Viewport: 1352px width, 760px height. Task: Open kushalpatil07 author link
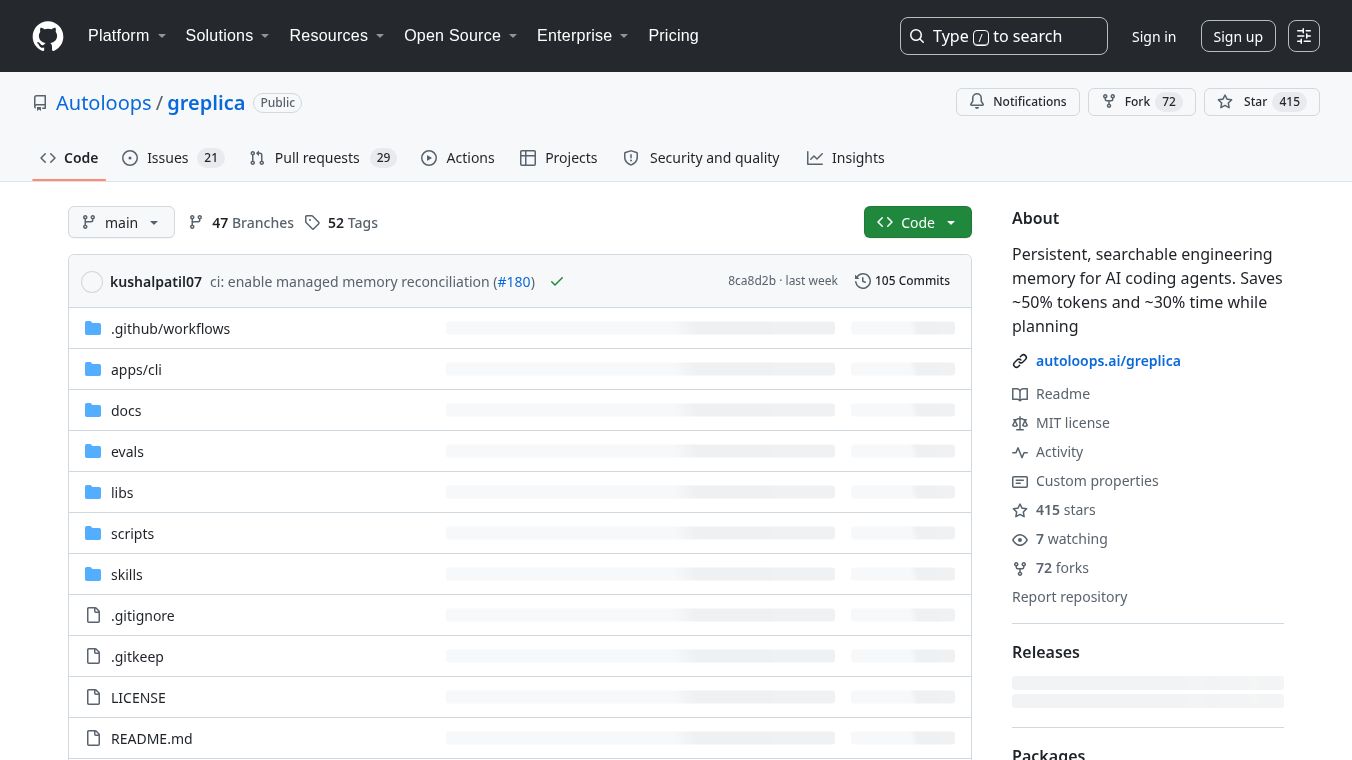[156, 282]
